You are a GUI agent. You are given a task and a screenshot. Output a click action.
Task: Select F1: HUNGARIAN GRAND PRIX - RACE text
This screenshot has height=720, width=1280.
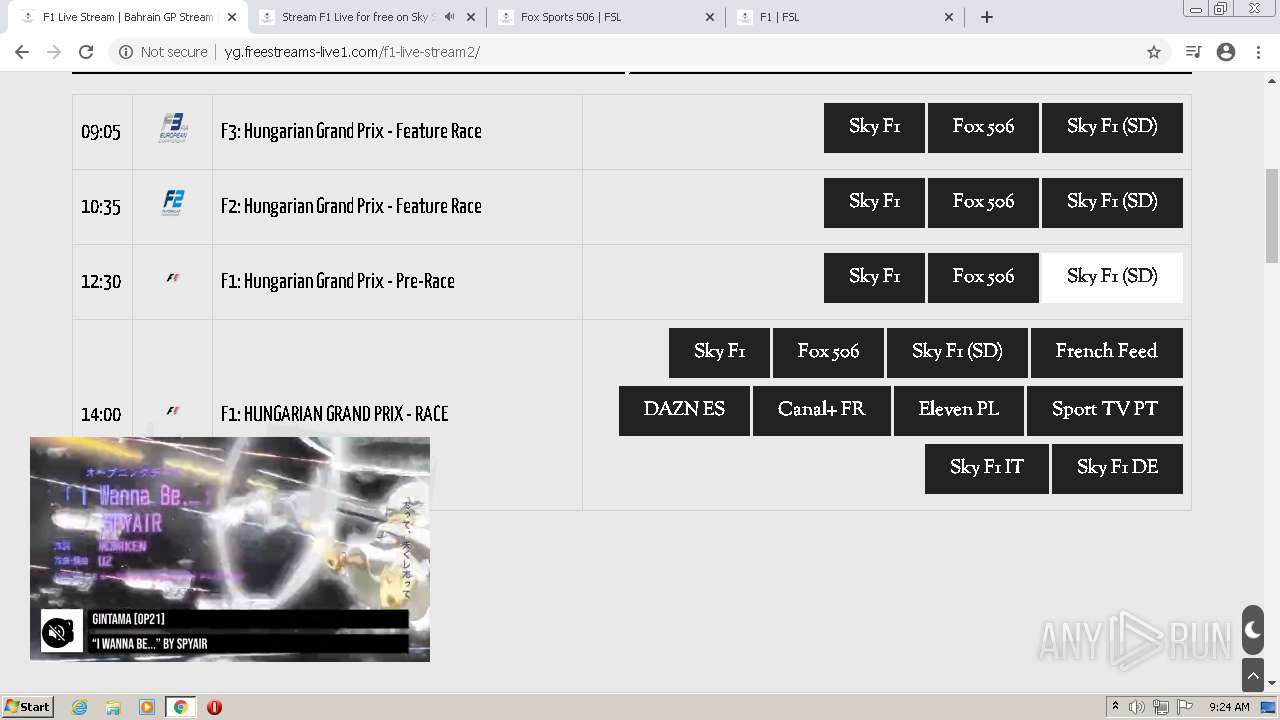click(334, 414)
